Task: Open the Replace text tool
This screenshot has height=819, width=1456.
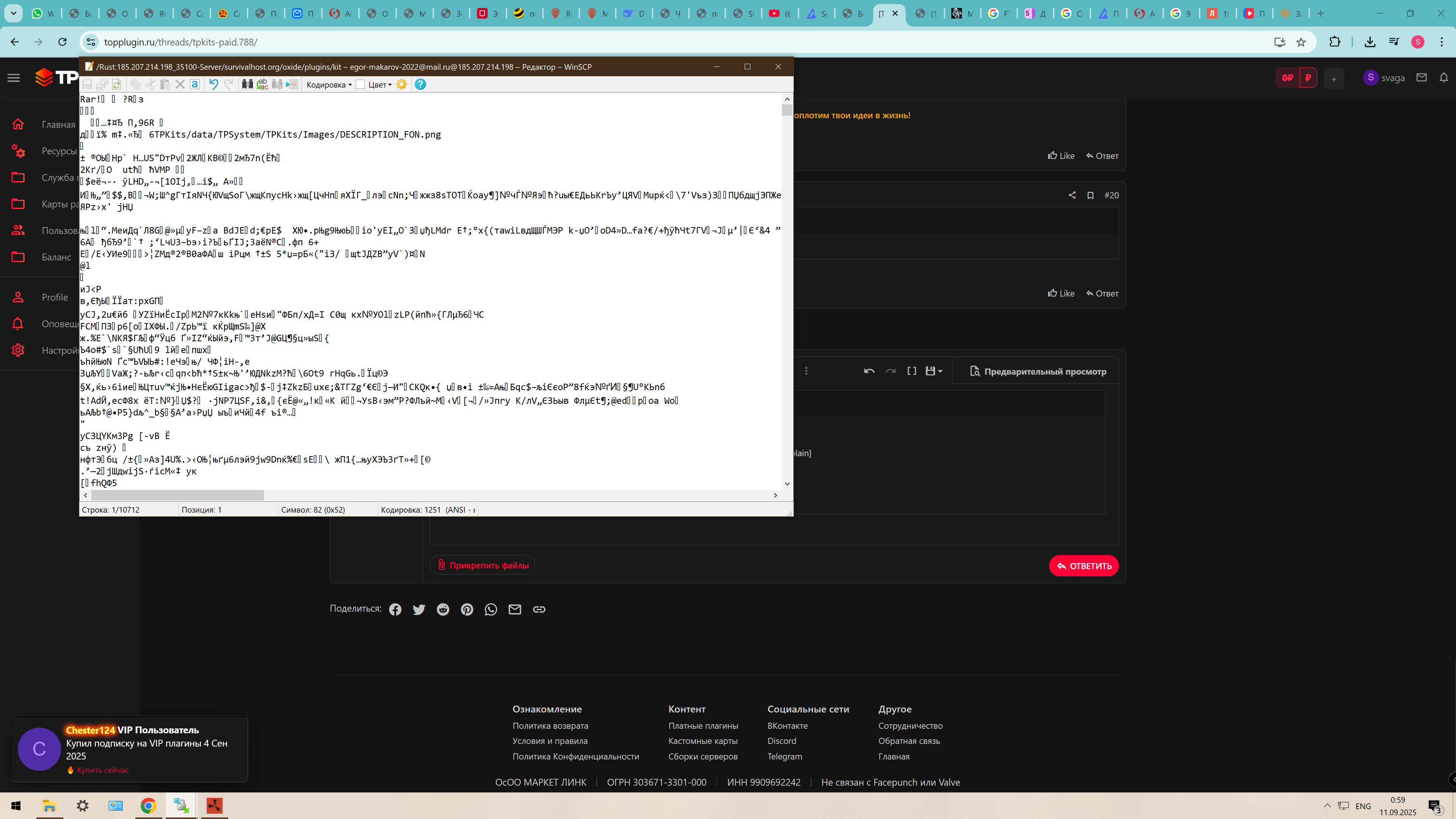Action: (x=262, y=84)
